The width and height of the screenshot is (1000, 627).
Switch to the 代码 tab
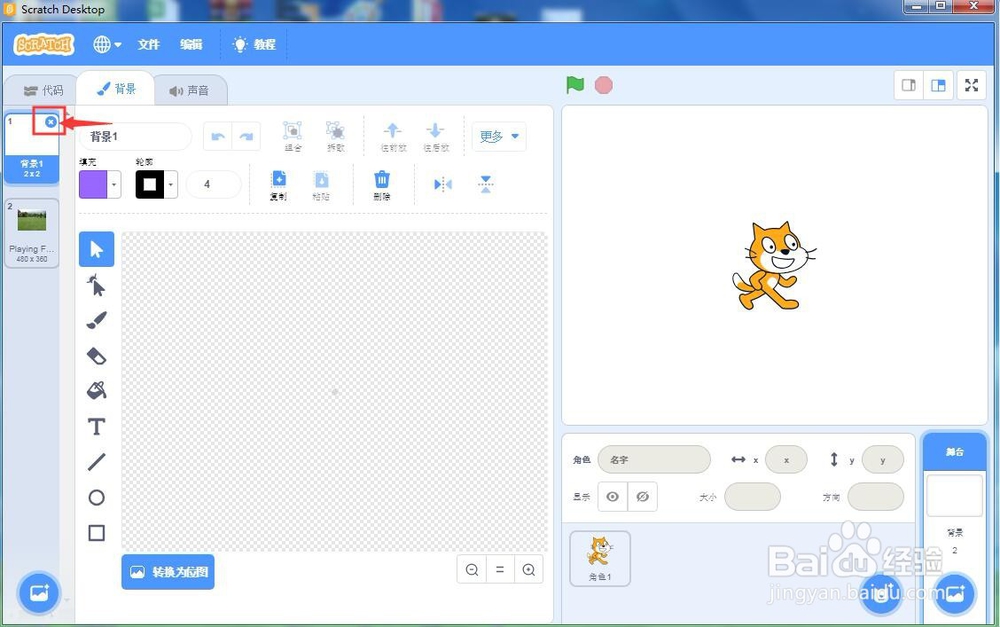[43, 91]
